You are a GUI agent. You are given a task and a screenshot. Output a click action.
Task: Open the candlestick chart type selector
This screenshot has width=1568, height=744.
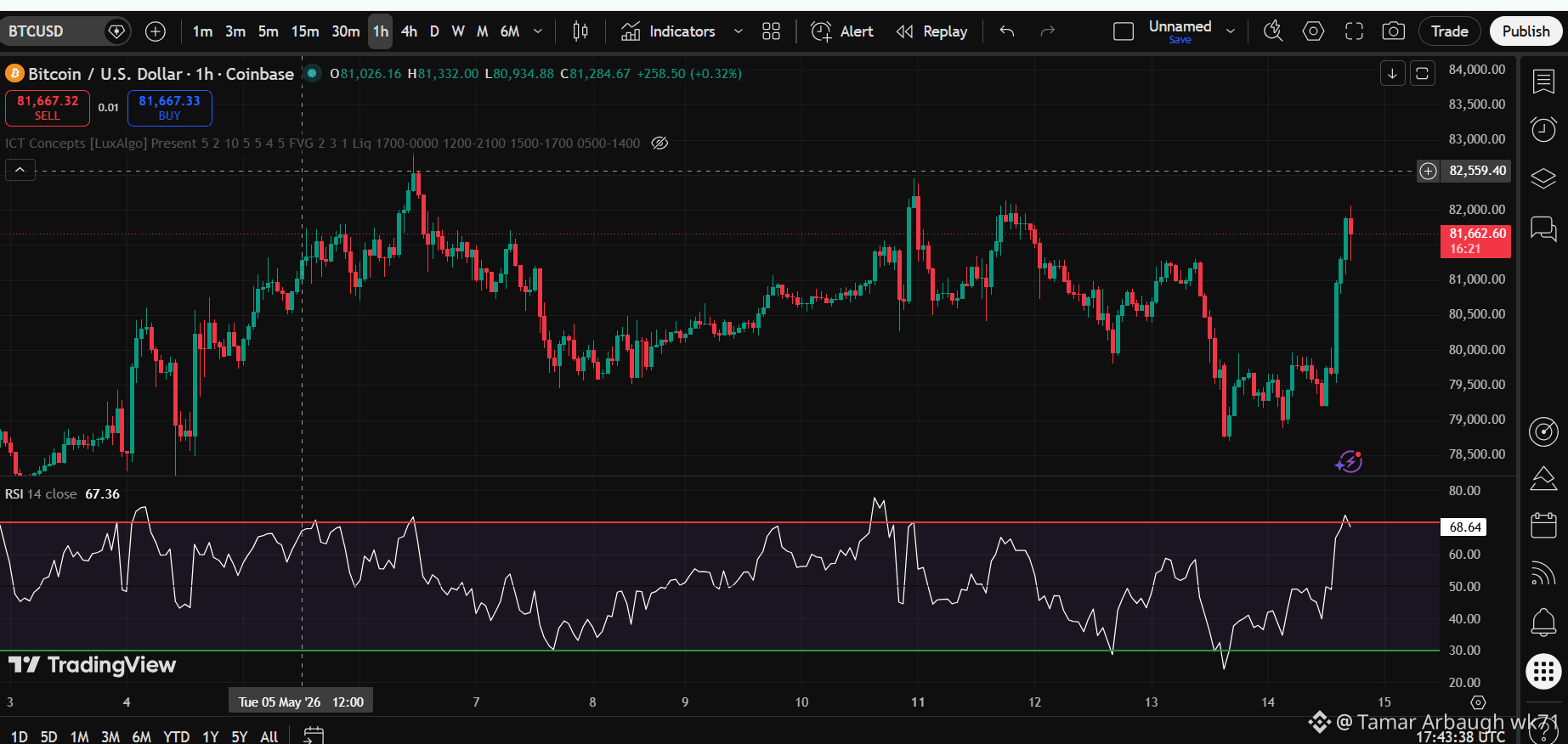[x=580, y=31]
